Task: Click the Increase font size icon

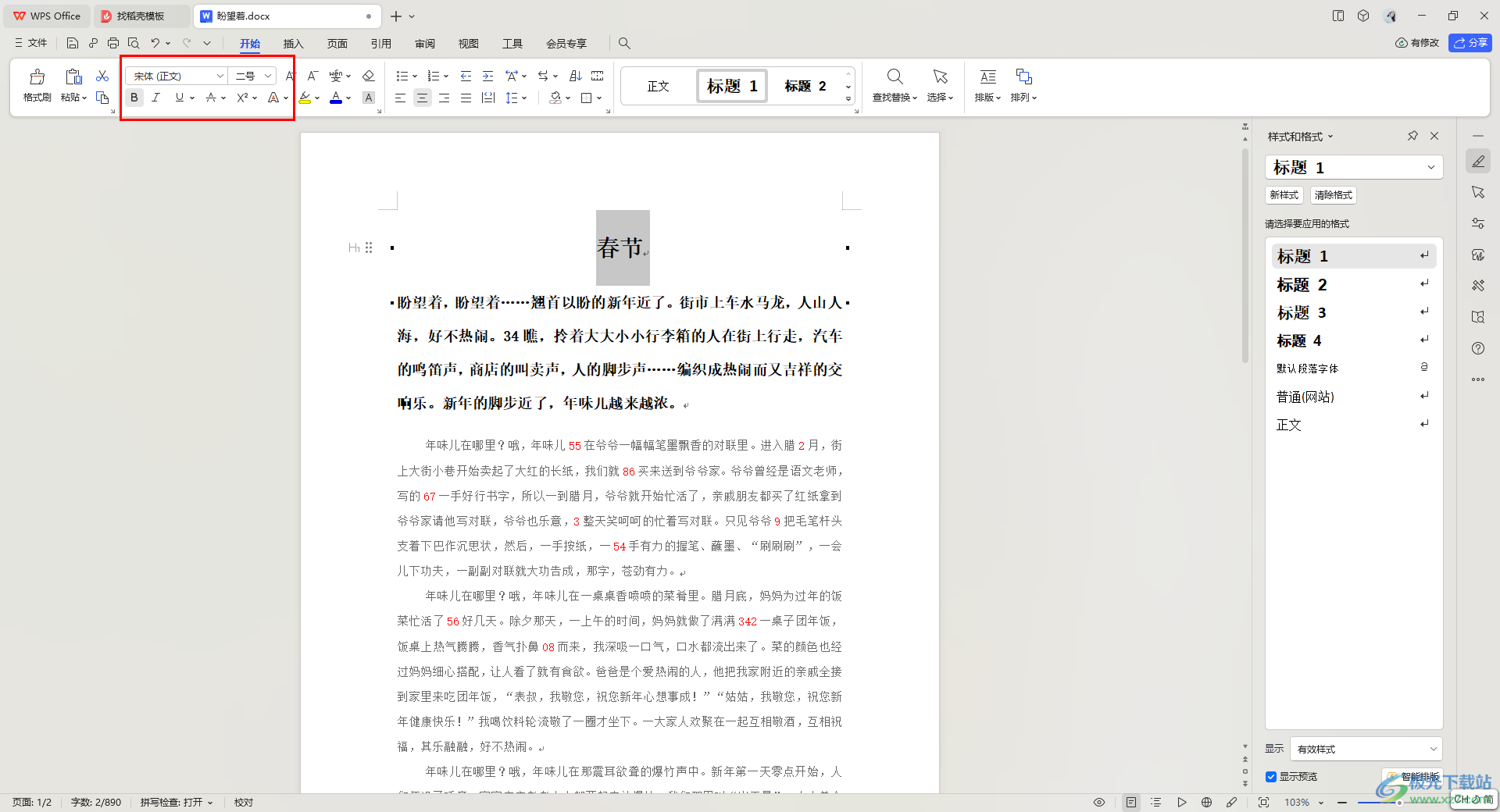Action: [291, 76]
